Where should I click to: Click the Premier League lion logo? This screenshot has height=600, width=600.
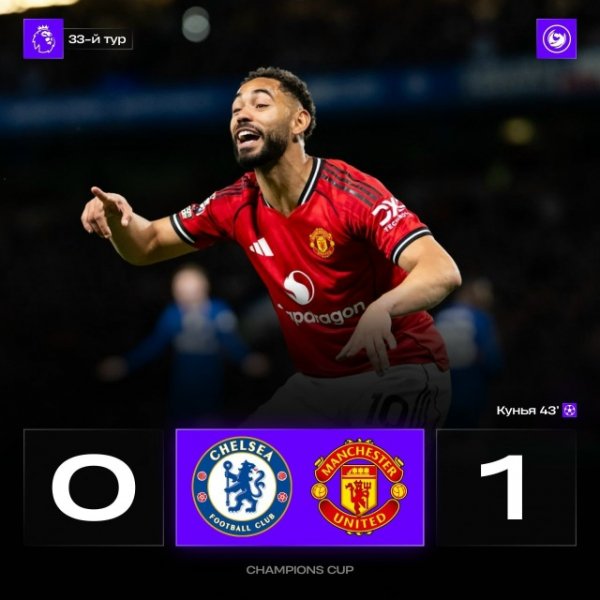[43, 39]
